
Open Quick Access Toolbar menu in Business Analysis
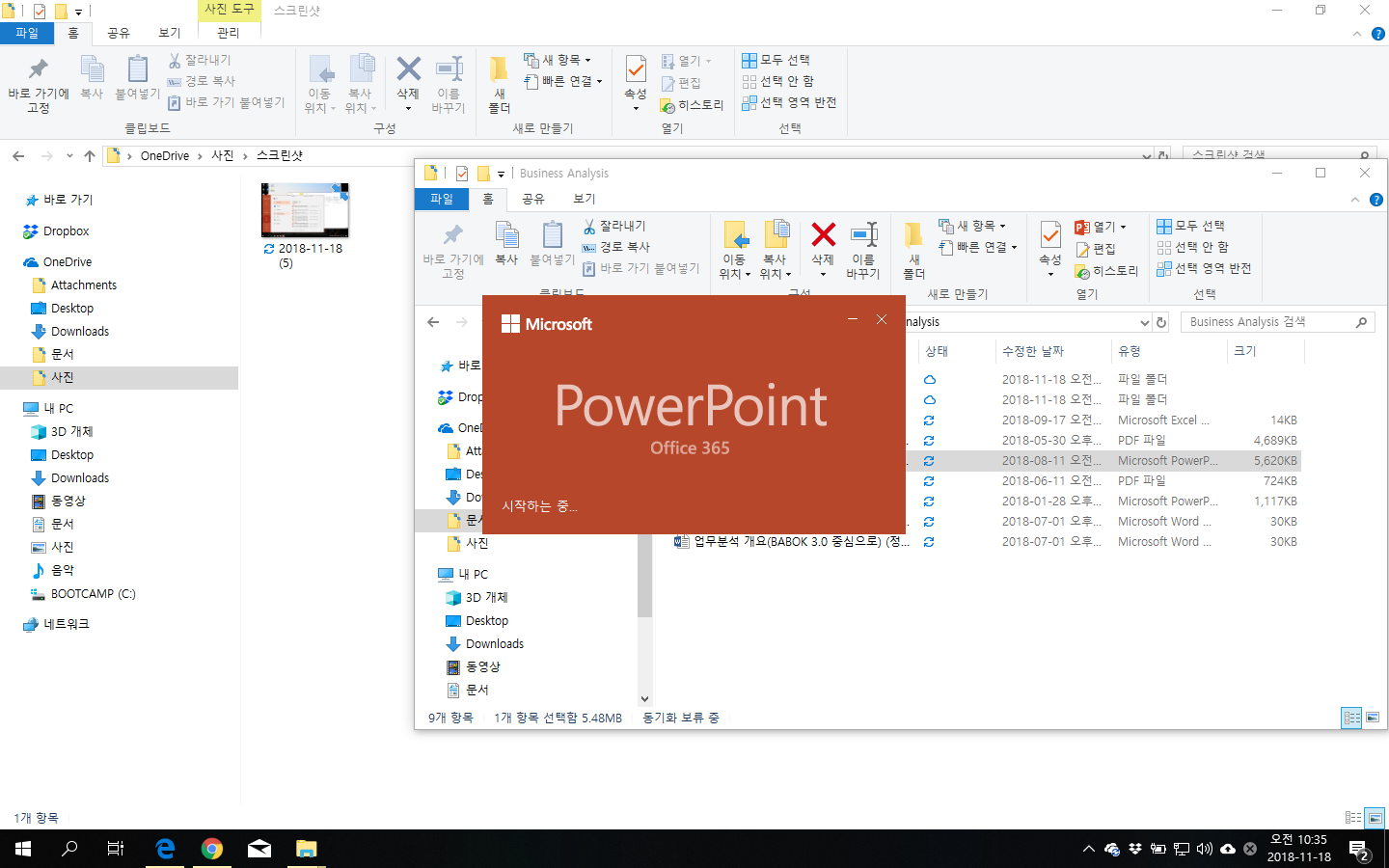501,174
